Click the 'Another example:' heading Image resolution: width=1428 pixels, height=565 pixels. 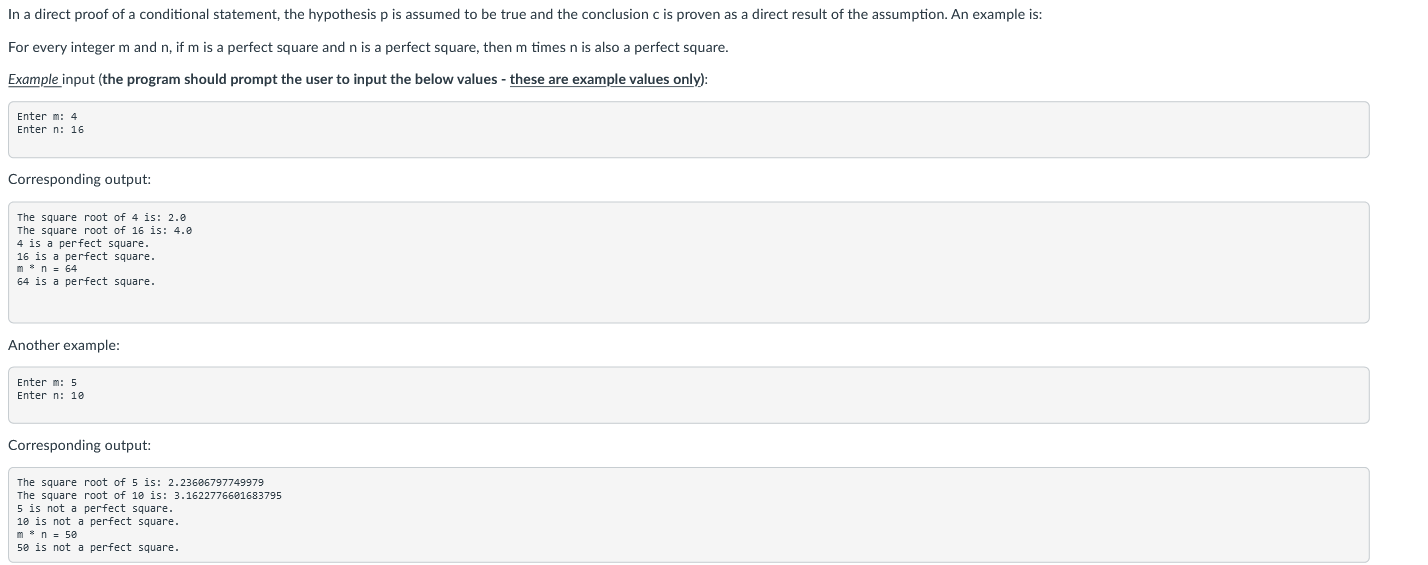coord(64,345)
